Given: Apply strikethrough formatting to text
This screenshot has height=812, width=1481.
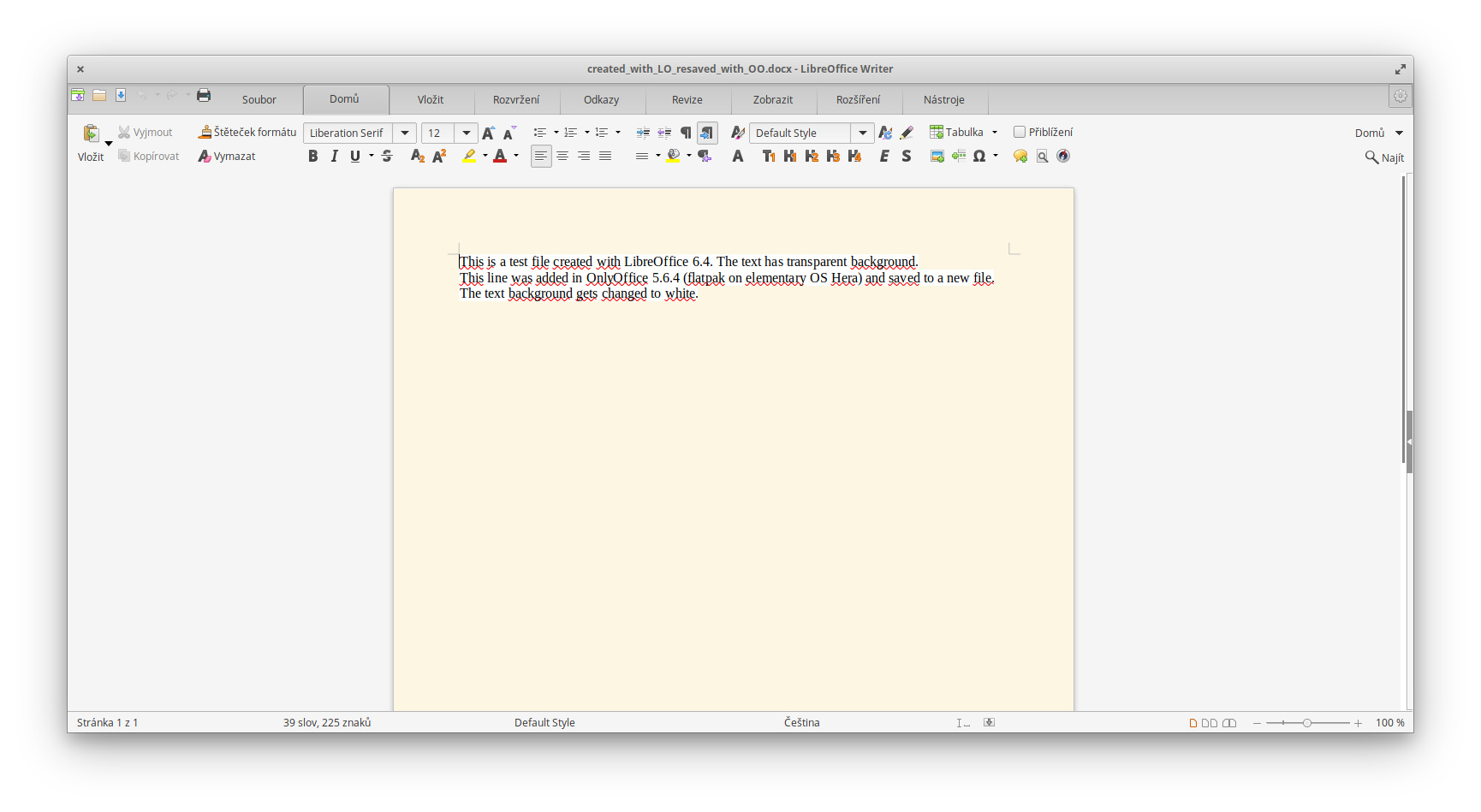Looking at the screenshot, I should 387,156.
